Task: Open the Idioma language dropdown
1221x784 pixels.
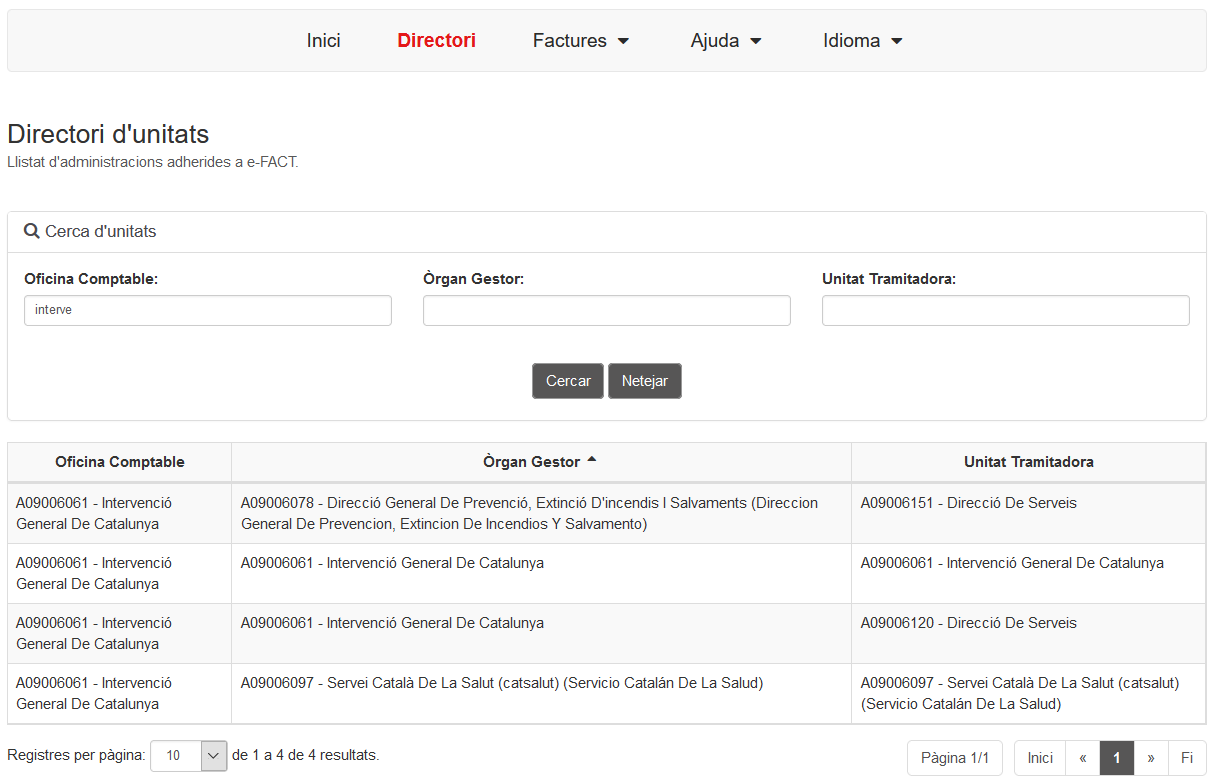Action: [862, 41]
